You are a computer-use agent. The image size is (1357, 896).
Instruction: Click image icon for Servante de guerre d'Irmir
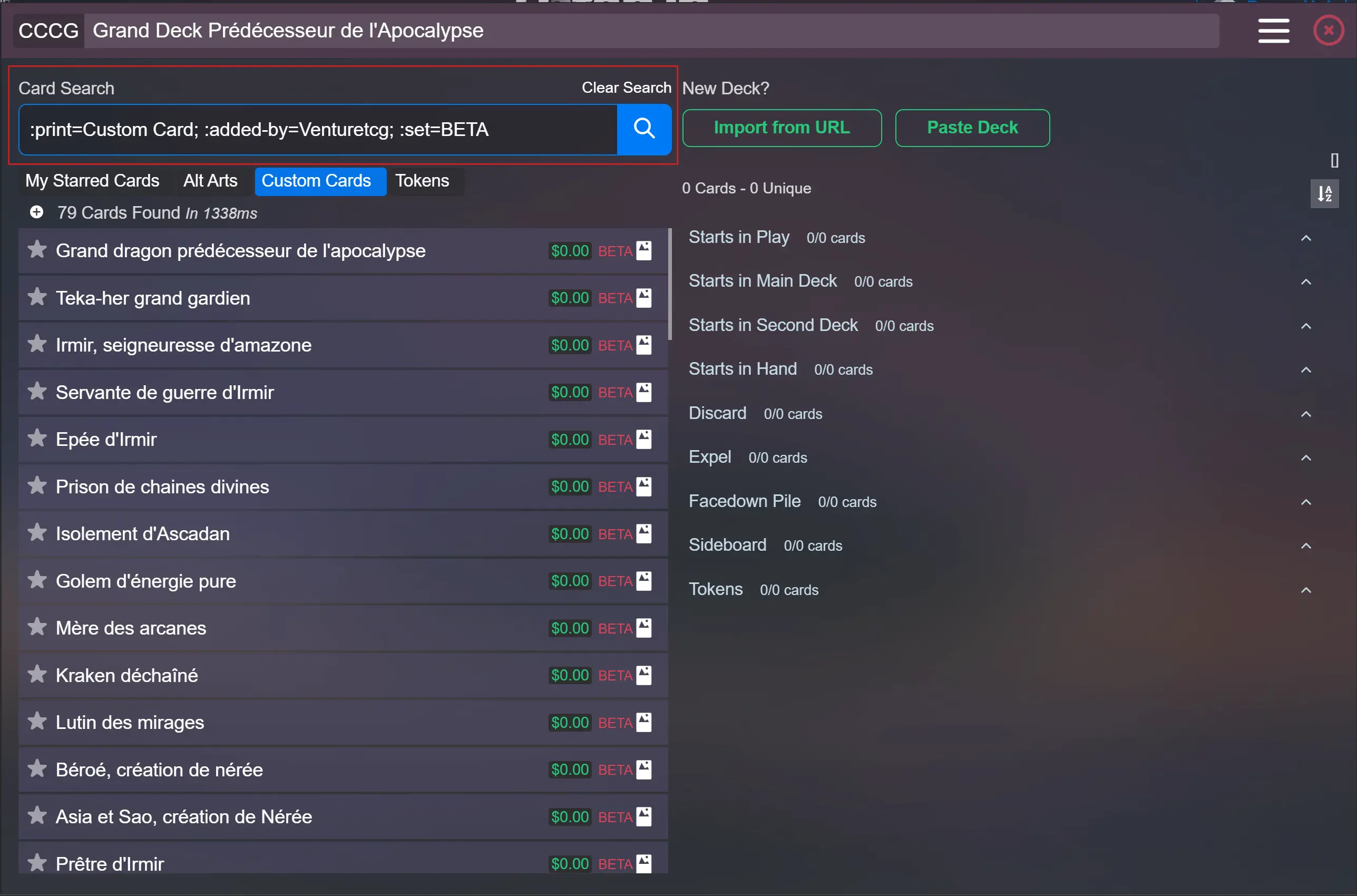(x=644, y=392)
